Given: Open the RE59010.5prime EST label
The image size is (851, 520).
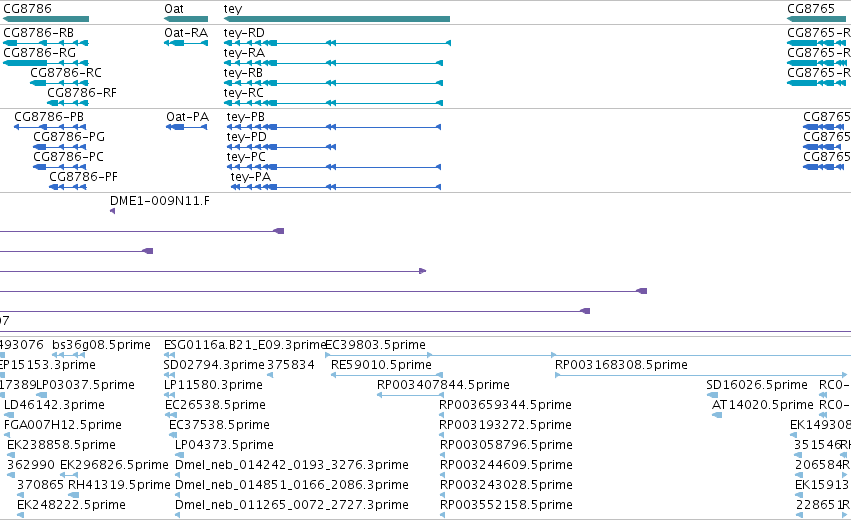Looking at the screenshot, I should pyautogui.click(x=381, y=365).
